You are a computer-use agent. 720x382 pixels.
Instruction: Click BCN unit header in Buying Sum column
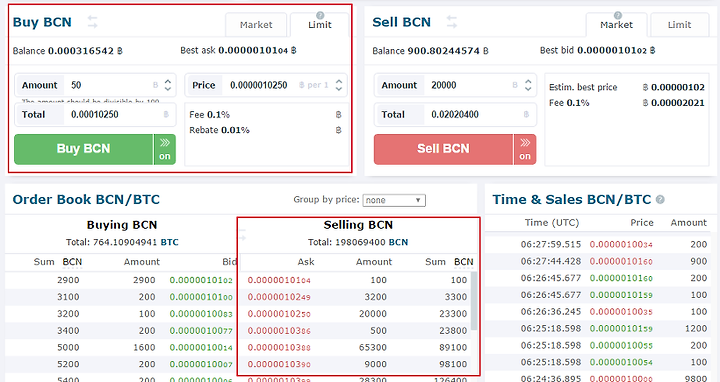point(72,262)
